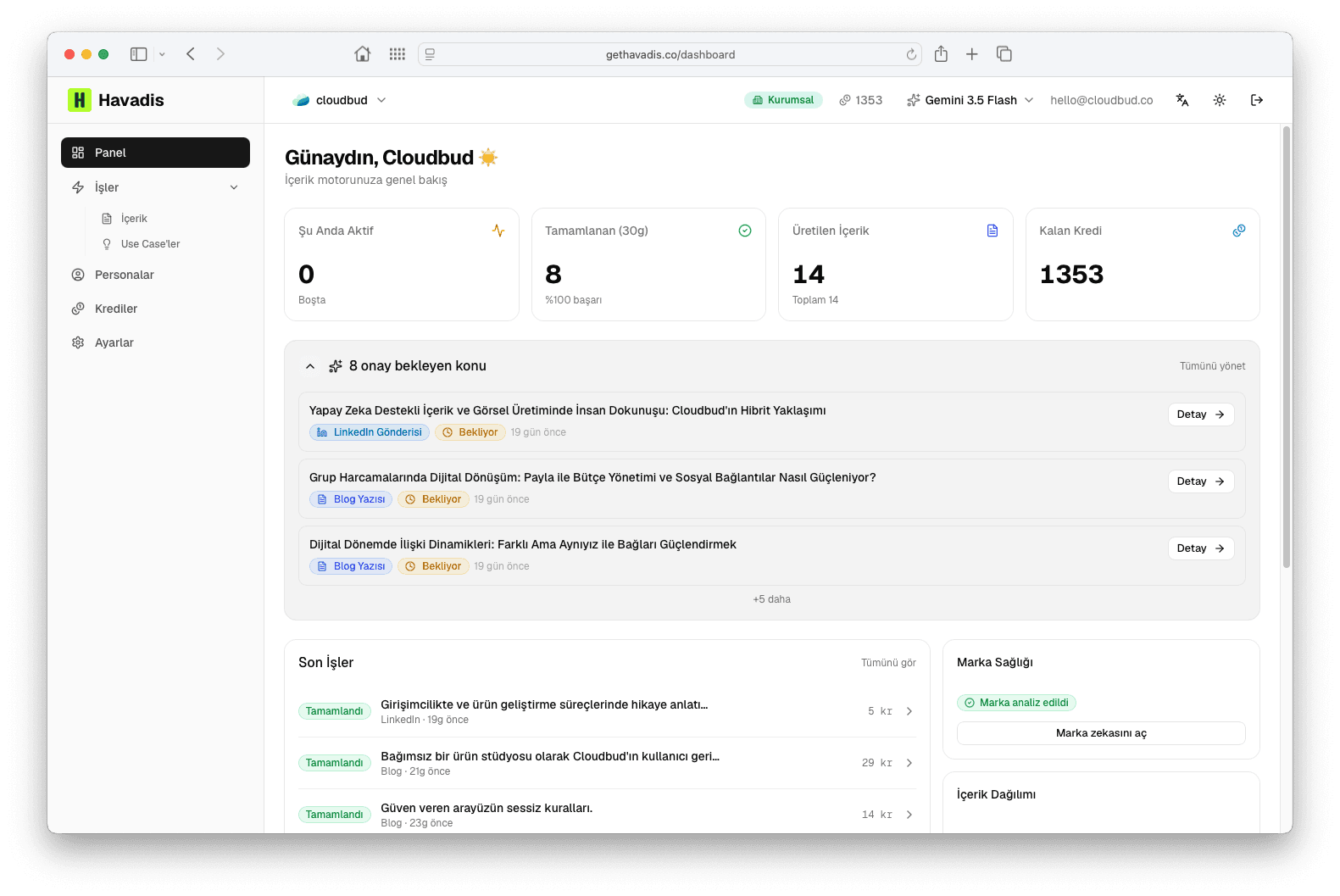Click the check circle icon on Tamamlanan card
Image resolution: width=1340 pixels, height=896 pixels.
pyautogui.click(x=745, y=231)
